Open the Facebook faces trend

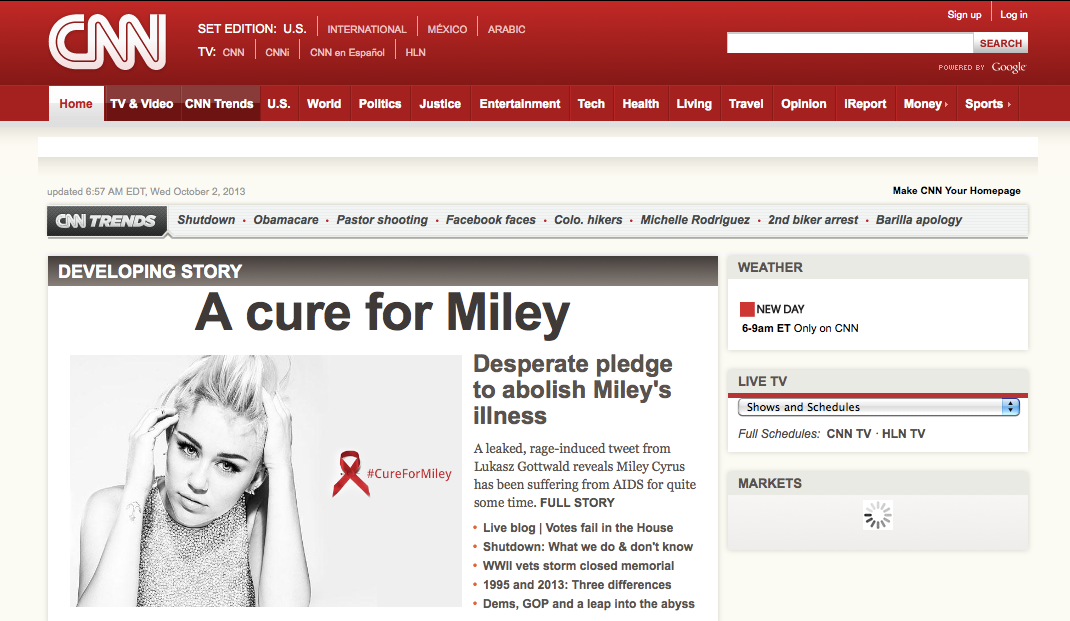click(491, 220)
